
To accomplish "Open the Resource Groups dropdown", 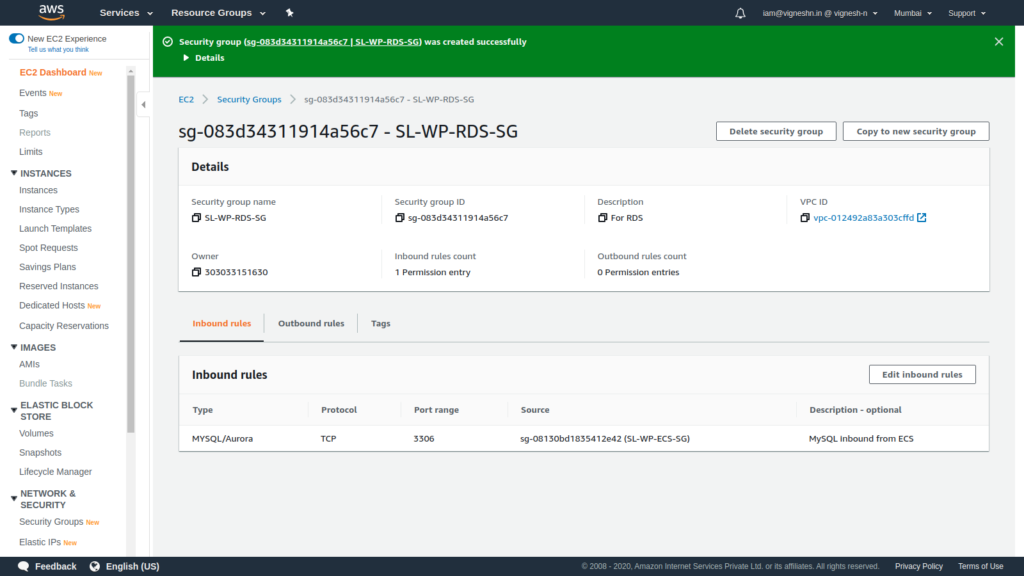I will click(218, 12).
